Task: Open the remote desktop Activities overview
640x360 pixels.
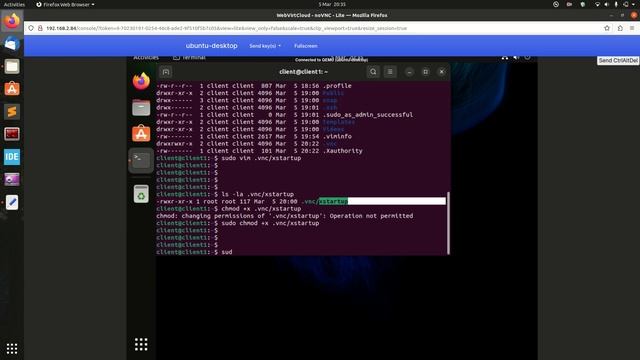Action: coord(146,58)
